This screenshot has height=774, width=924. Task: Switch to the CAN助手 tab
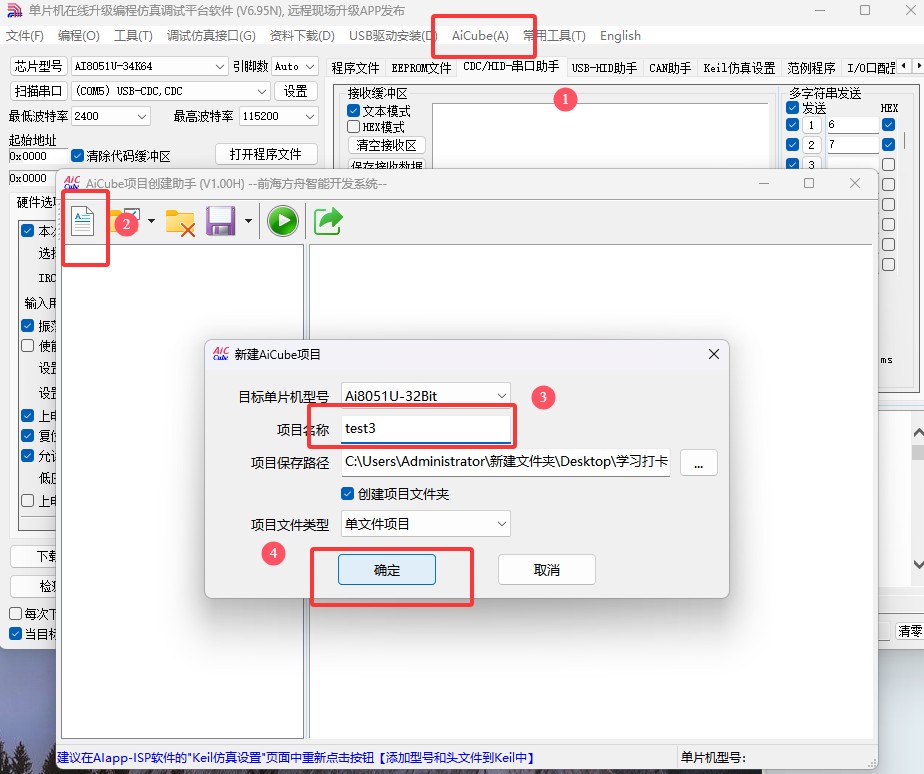coord(669,68)
